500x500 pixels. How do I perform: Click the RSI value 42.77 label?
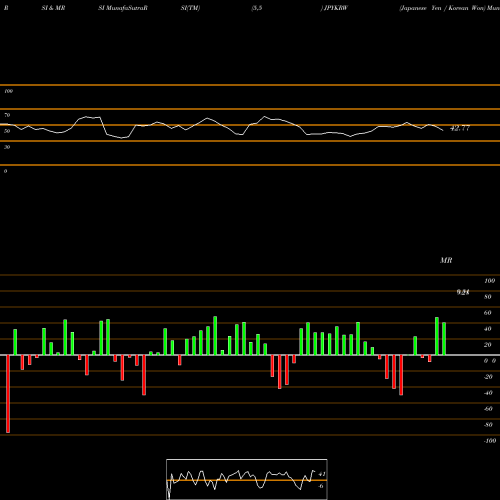[x=460, y=128]
